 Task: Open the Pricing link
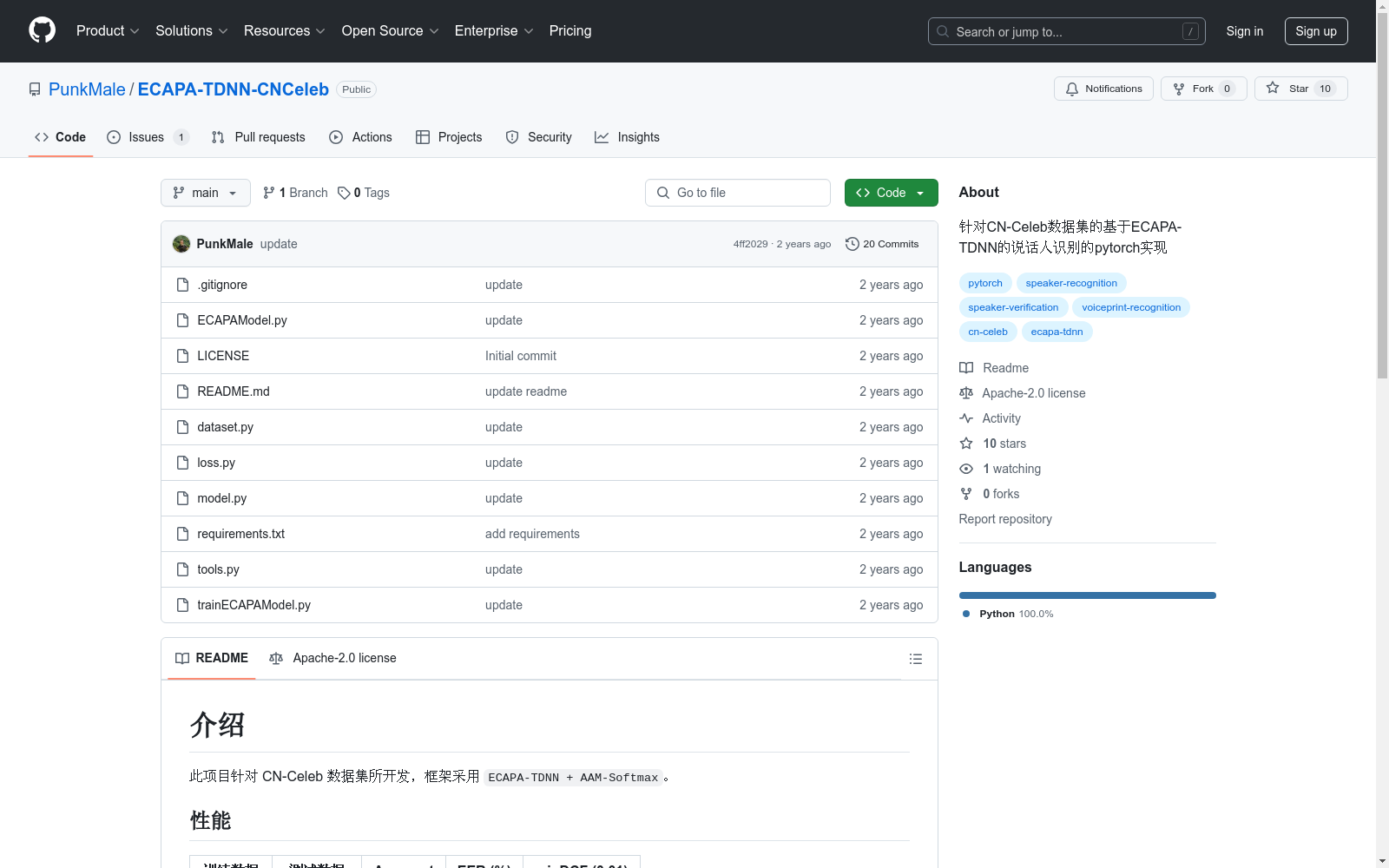pos(570,30)
